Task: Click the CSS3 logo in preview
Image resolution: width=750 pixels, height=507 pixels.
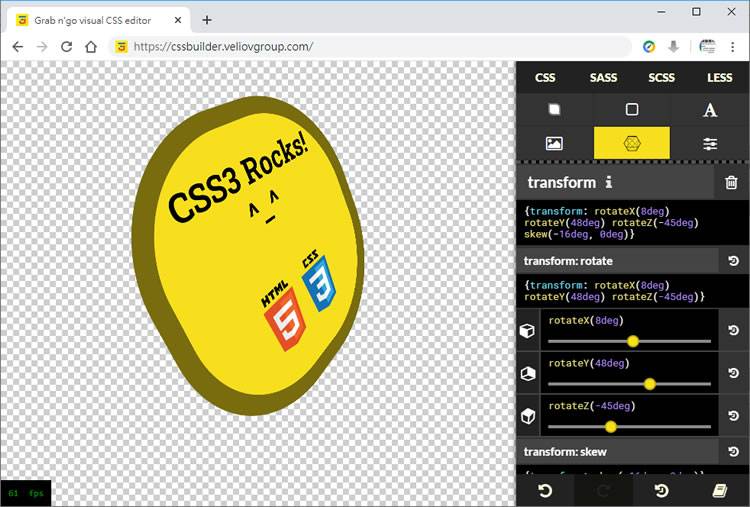Action: click(x=319, y=280)
